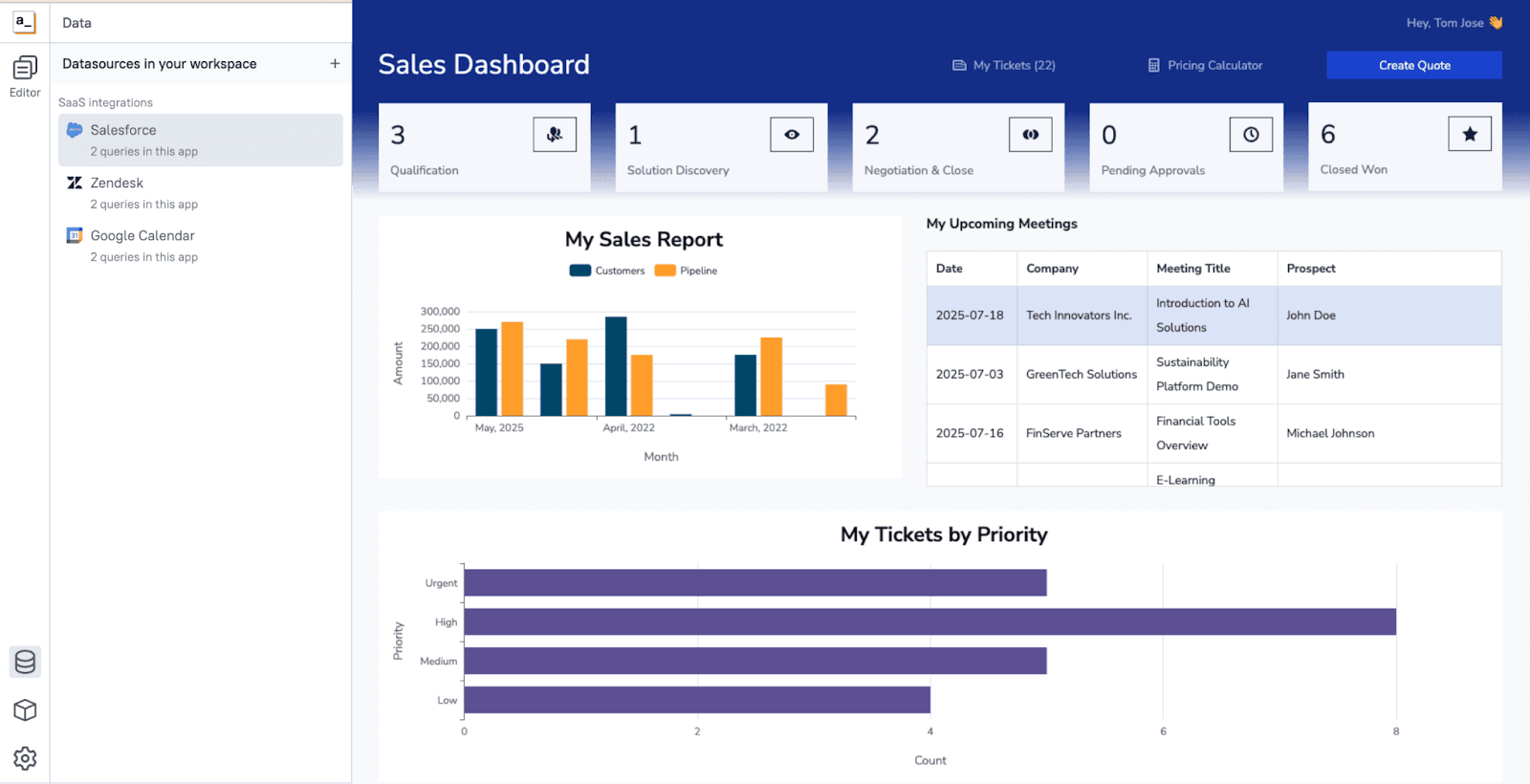
Task: Select the Tech Innovators Inc. meeting row
Action: 1079,316
